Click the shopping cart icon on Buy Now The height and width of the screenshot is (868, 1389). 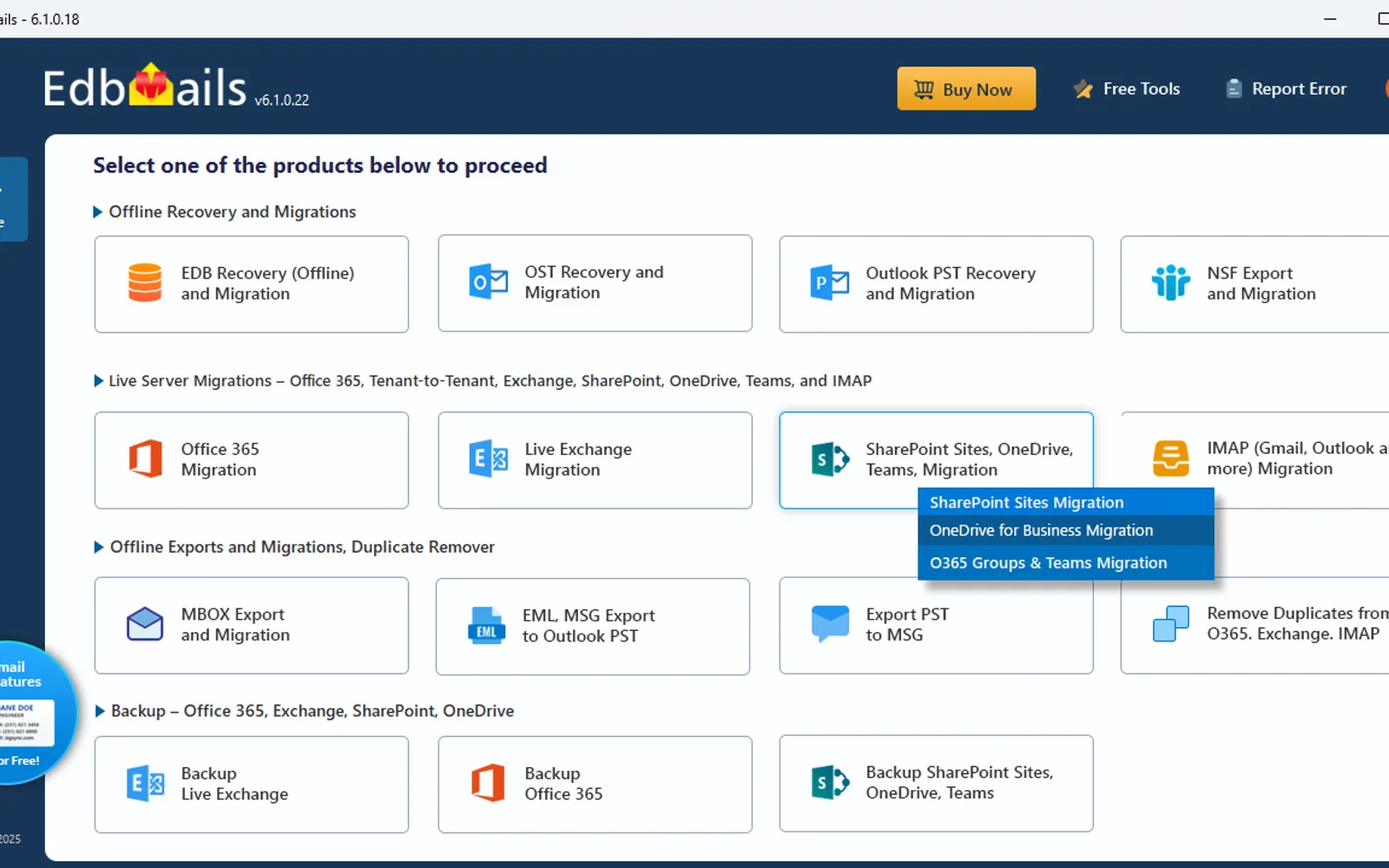tap(924, 89)
